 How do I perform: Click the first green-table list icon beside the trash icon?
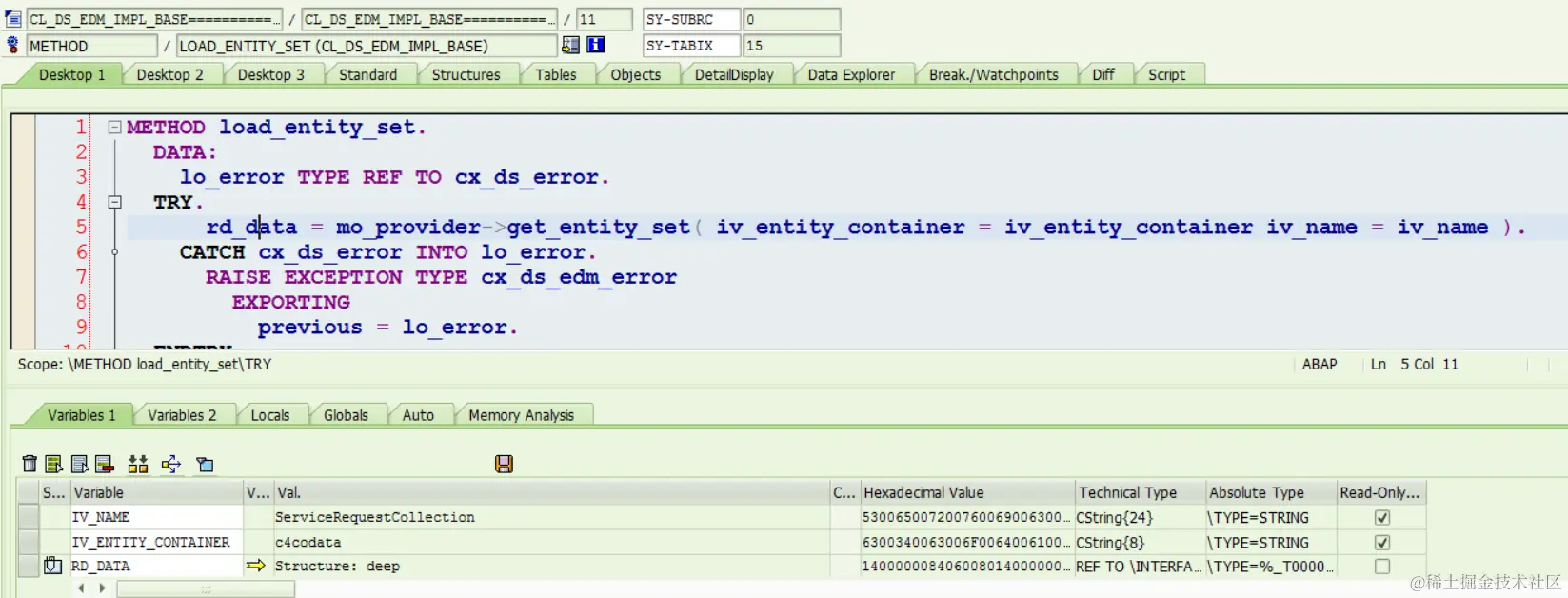pyautogui.click(x=54, y=464)
